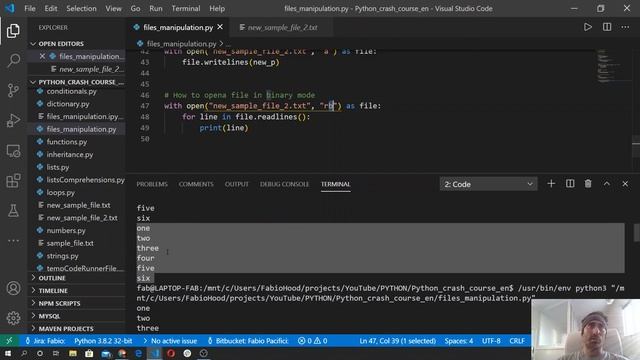The image size is (640, 360).
Task: Open Windows taskbar search
Action: (x=24, y=353)
